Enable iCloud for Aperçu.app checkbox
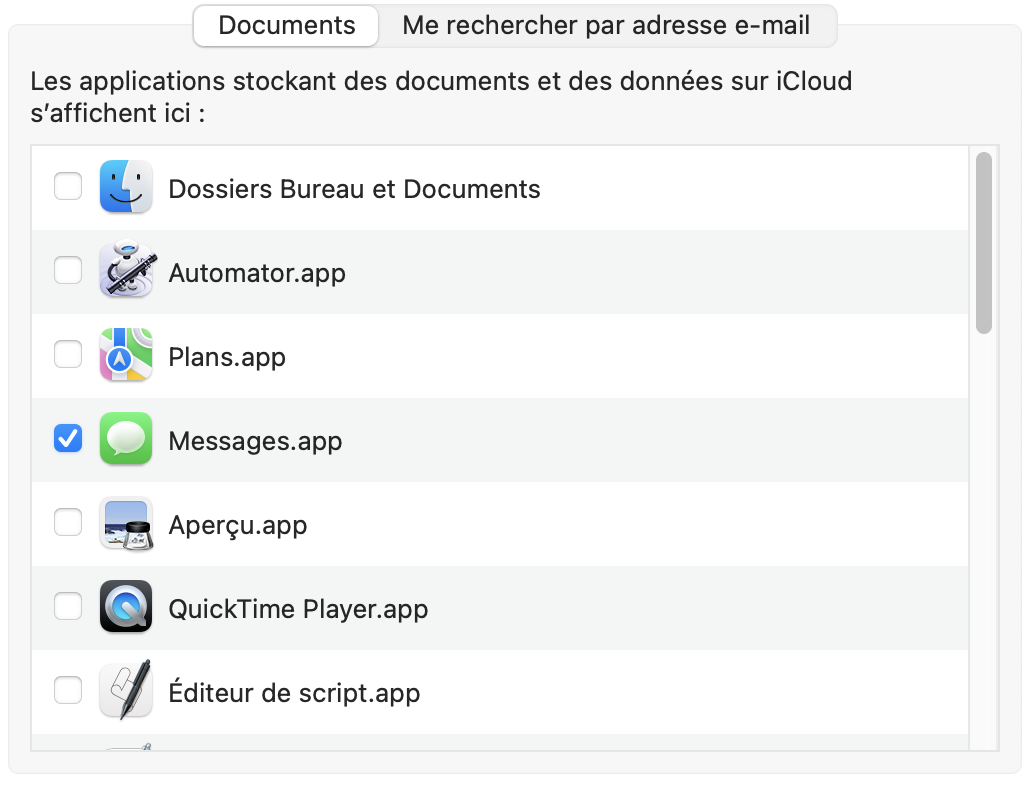 tap(68, 522)
